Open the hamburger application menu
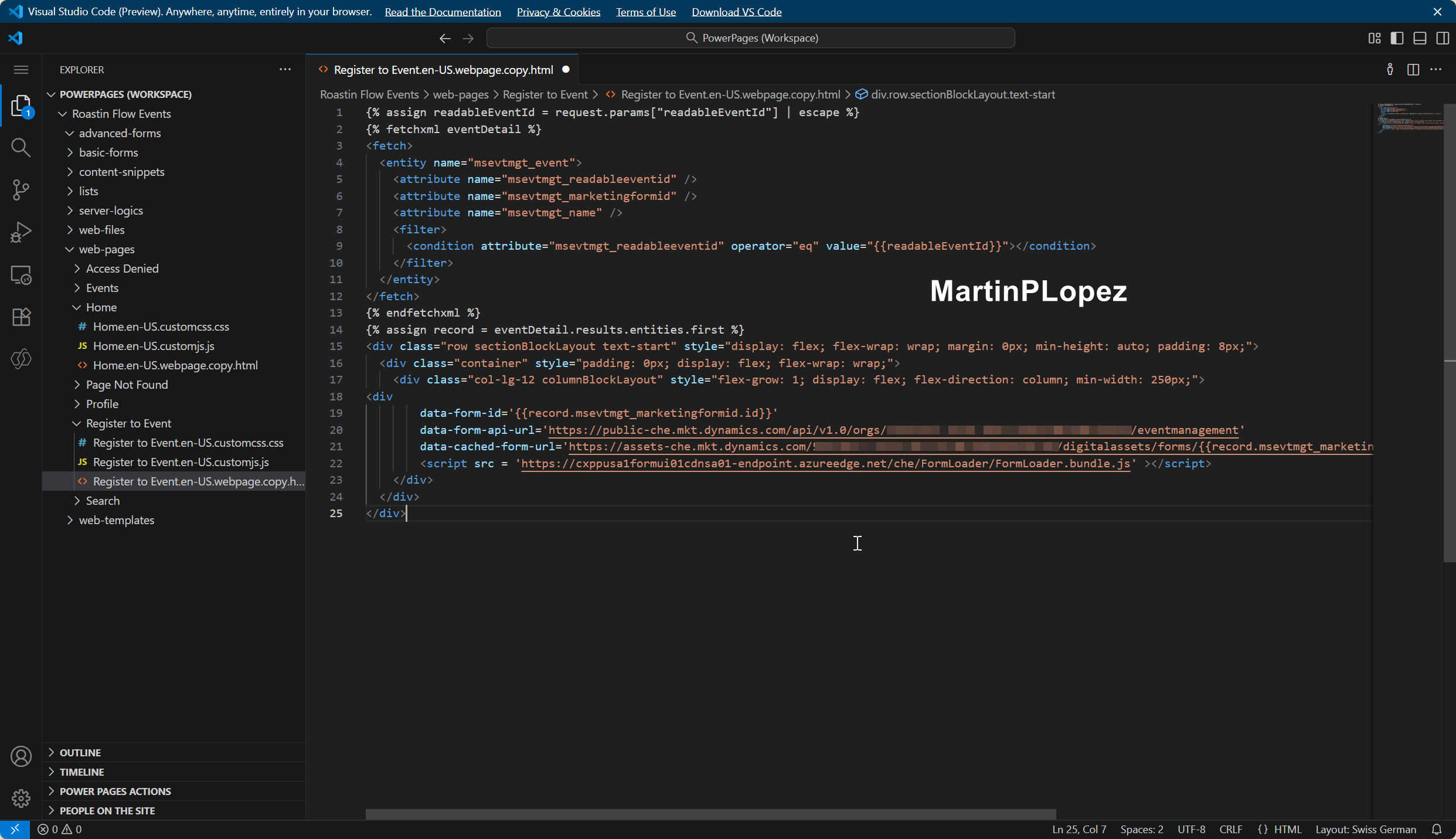 point(21,70)
